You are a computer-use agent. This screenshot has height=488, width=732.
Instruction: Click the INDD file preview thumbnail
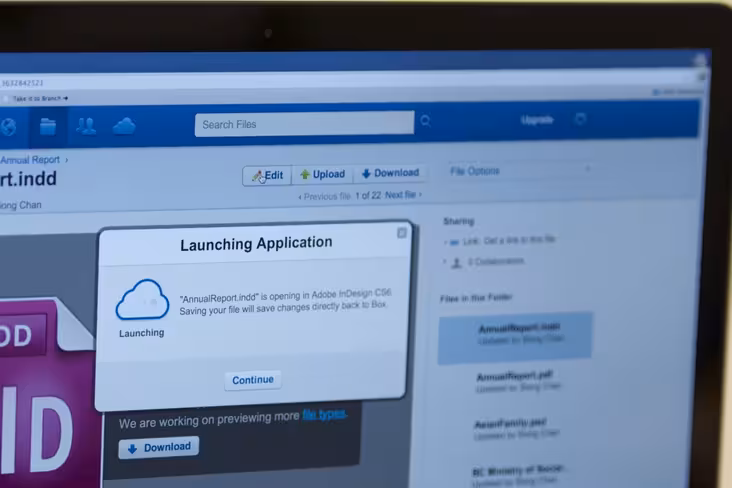pyautogui.click(x=47, y=392)
